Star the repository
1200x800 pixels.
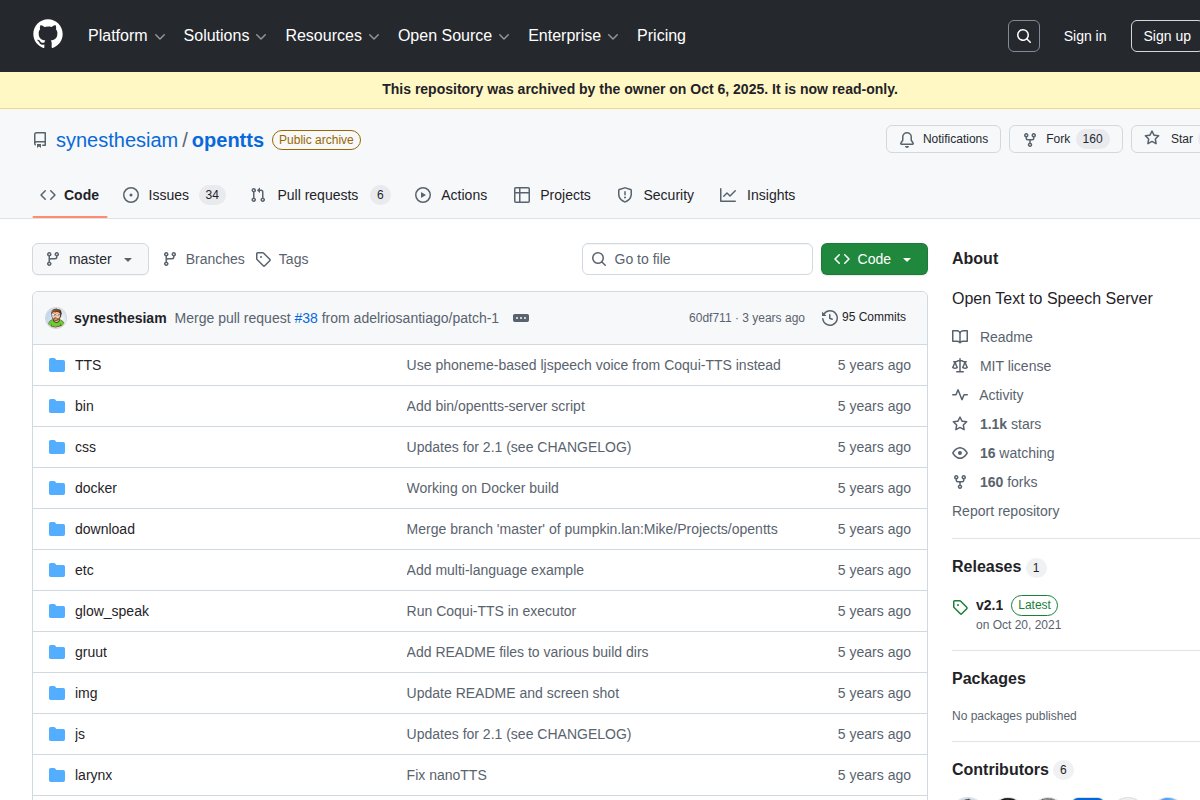[x=1168, y=139]
